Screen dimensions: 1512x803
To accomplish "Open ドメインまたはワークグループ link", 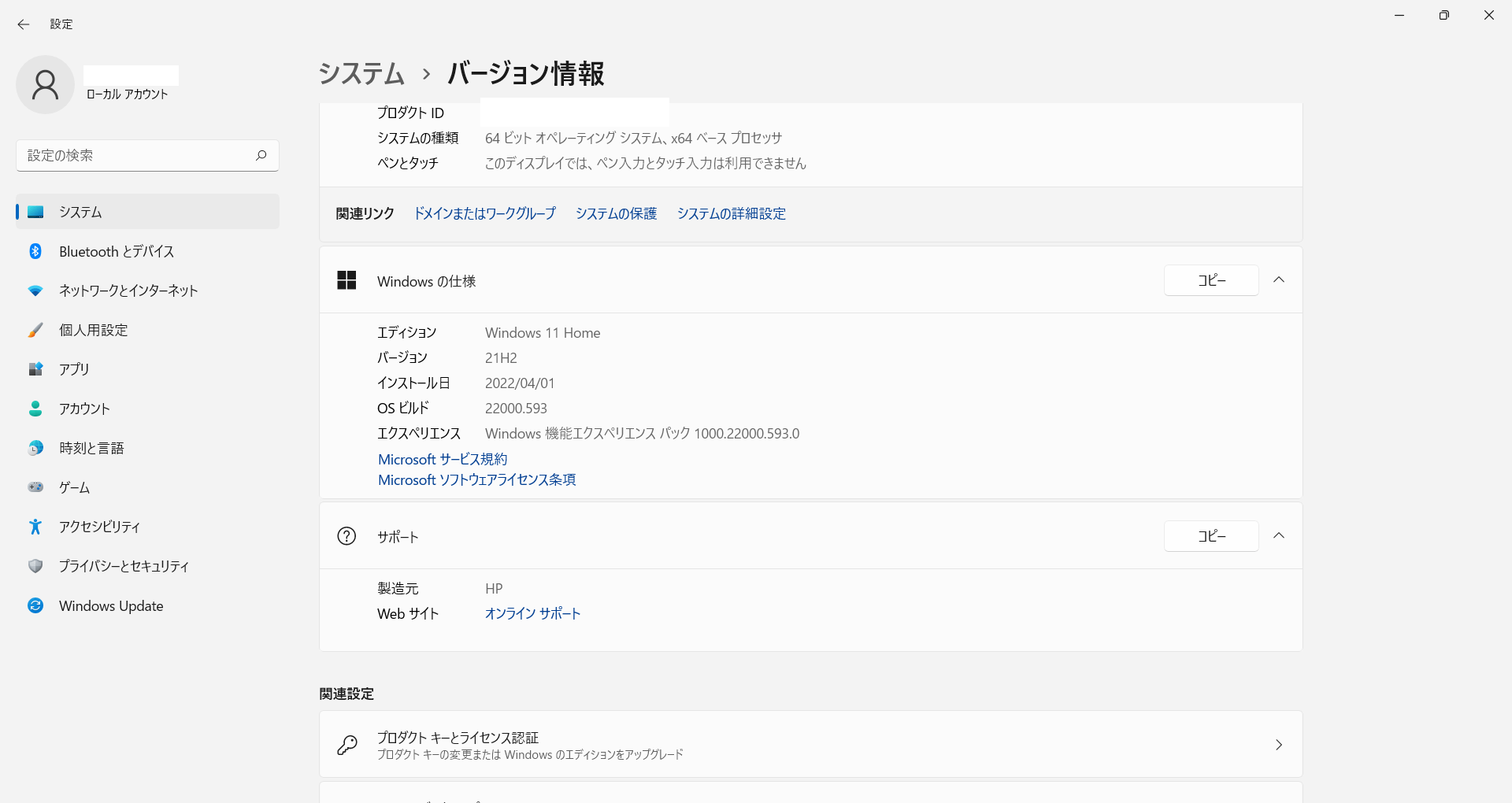I will click(485, 213).
